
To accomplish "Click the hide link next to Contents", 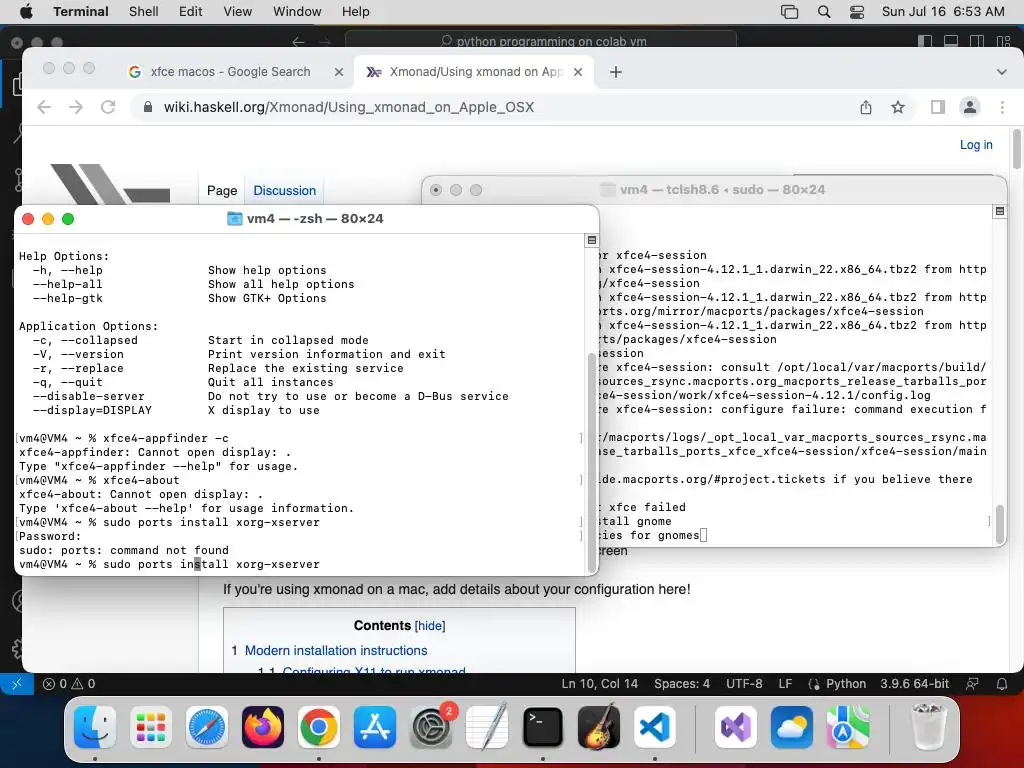I will pyautogui.click(x=430, y=626).
